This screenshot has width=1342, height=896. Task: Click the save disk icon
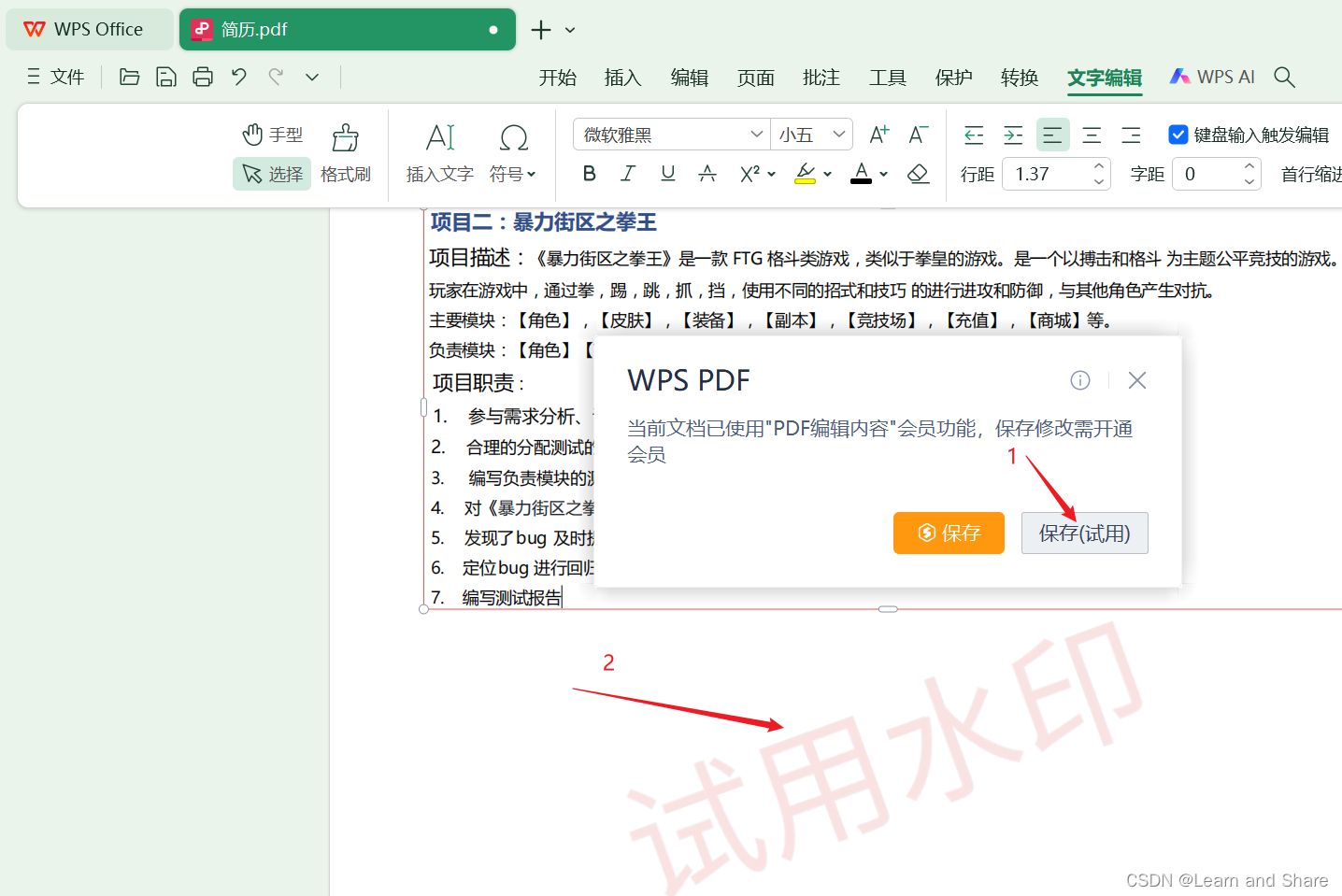point(165,77)
